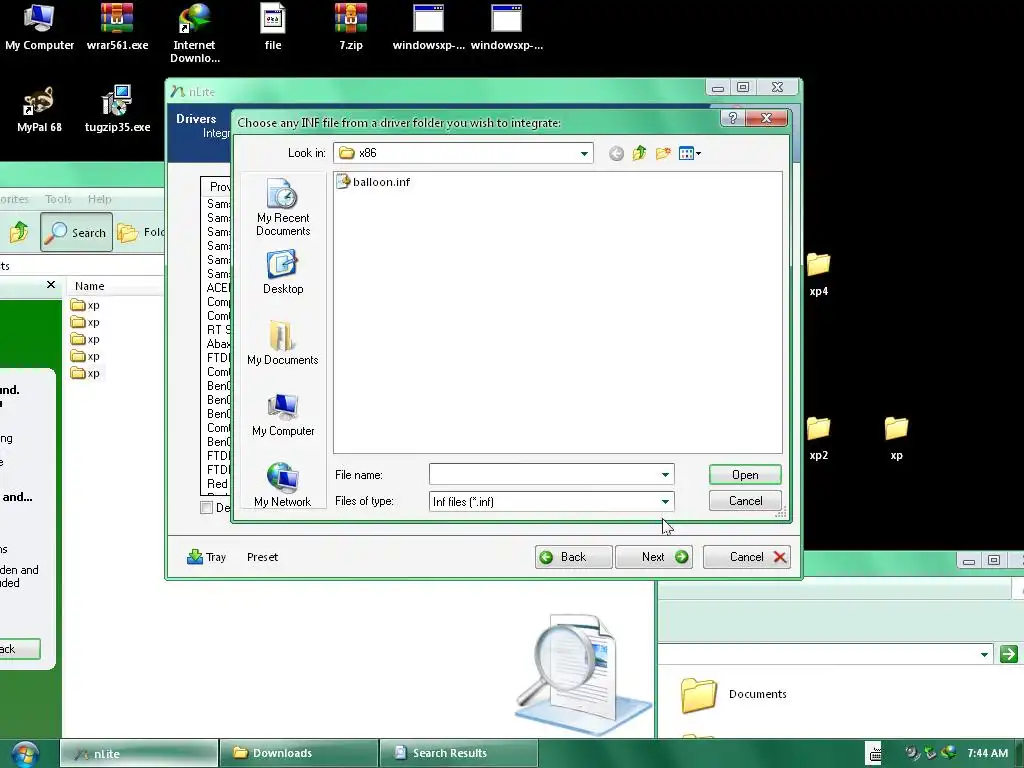
Task: Expand the File name dropdown arrow
Action: [x=665, y=475]
